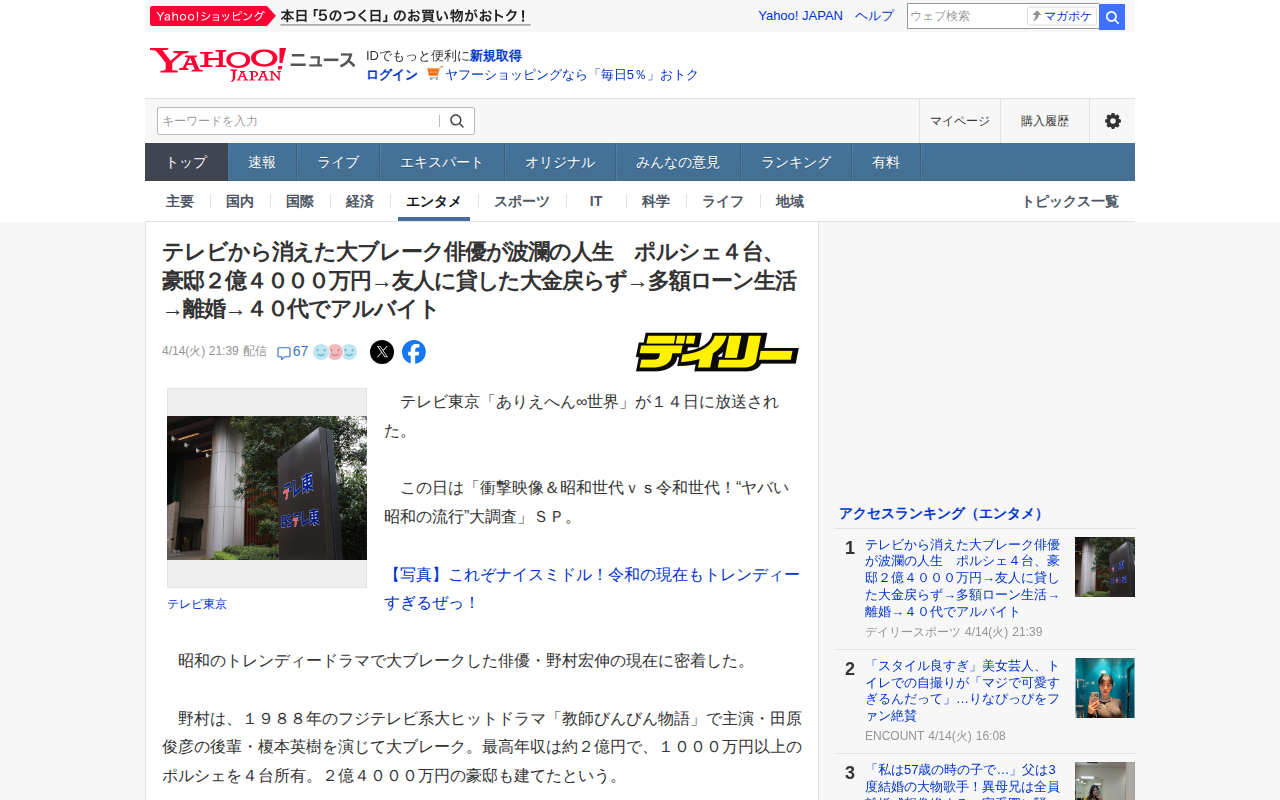Viewport: 1280px width, 800px height.
Task: Click the Yahoo!ショッピング red badge
Action: pyautogui.click(x=212, y=16)
